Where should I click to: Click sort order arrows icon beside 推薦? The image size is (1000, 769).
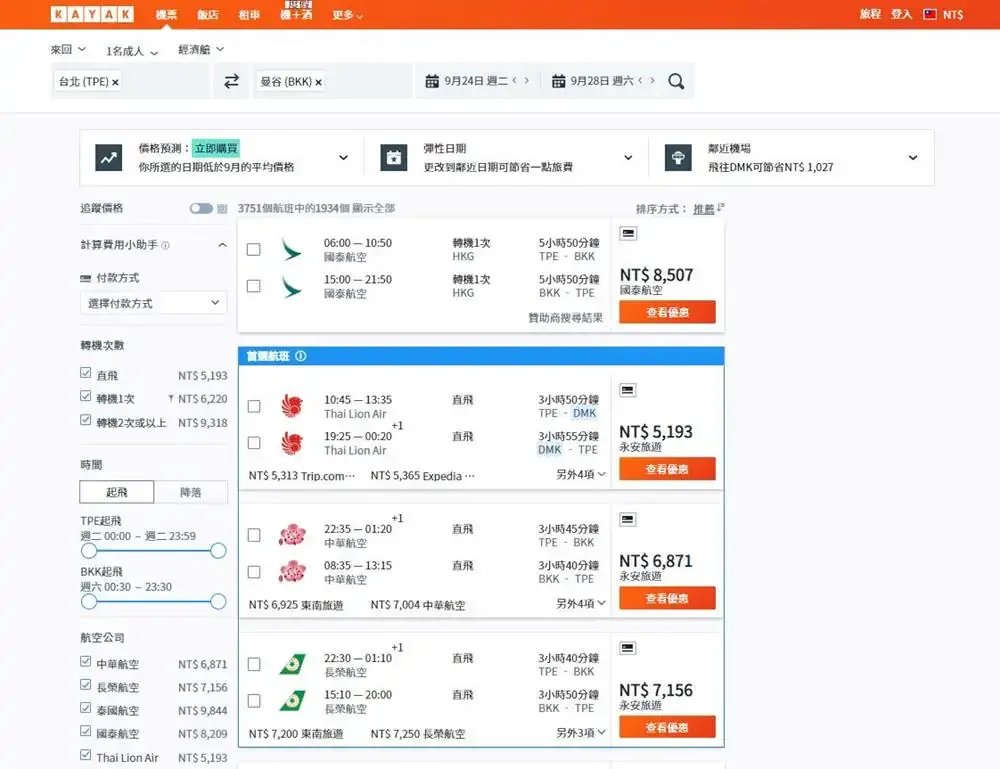point(721,207)
